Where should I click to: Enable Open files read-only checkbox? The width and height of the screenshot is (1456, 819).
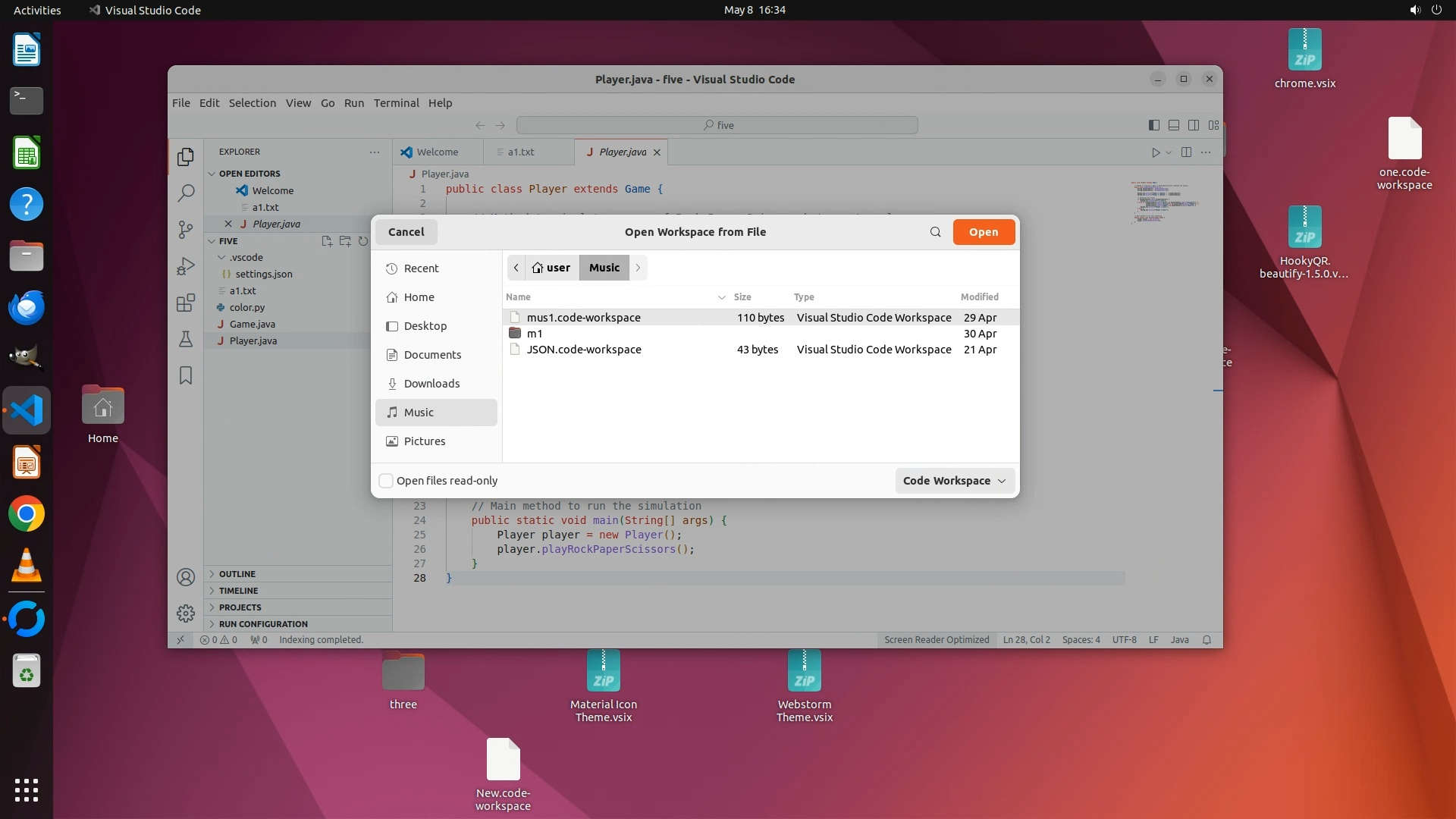tap(386, 481)
